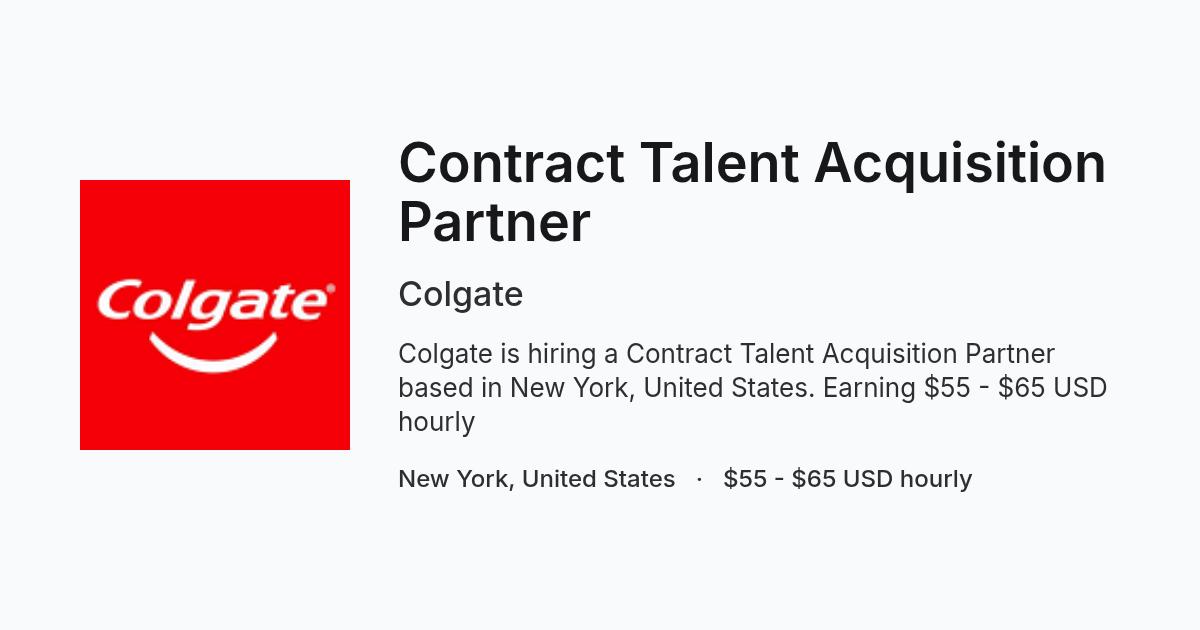The height and width of the screenshot is (630, 1200).
Task: Click the white smile curve in logo
Action: [x=213, y=352]
